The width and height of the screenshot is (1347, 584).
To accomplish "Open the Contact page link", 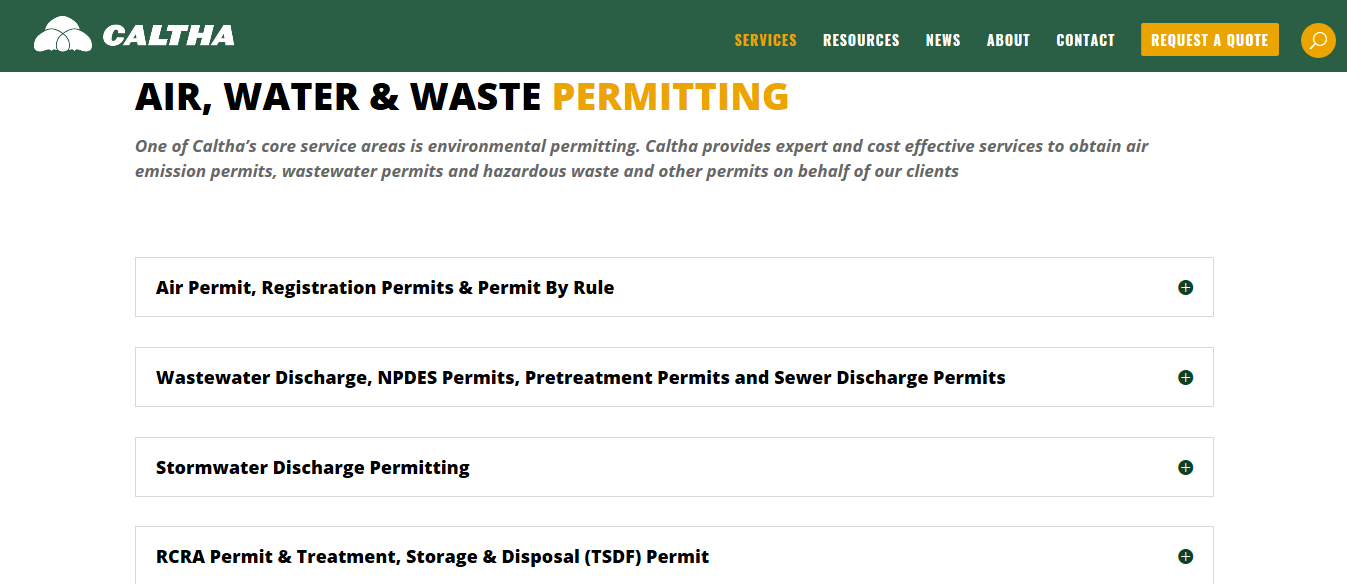I will click(x=1085, y=40).
